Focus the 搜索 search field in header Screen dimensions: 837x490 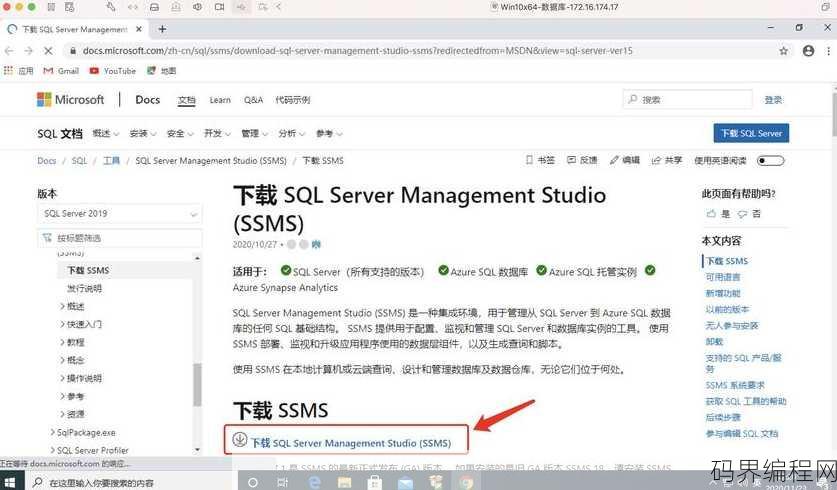(x=688, y=99)
